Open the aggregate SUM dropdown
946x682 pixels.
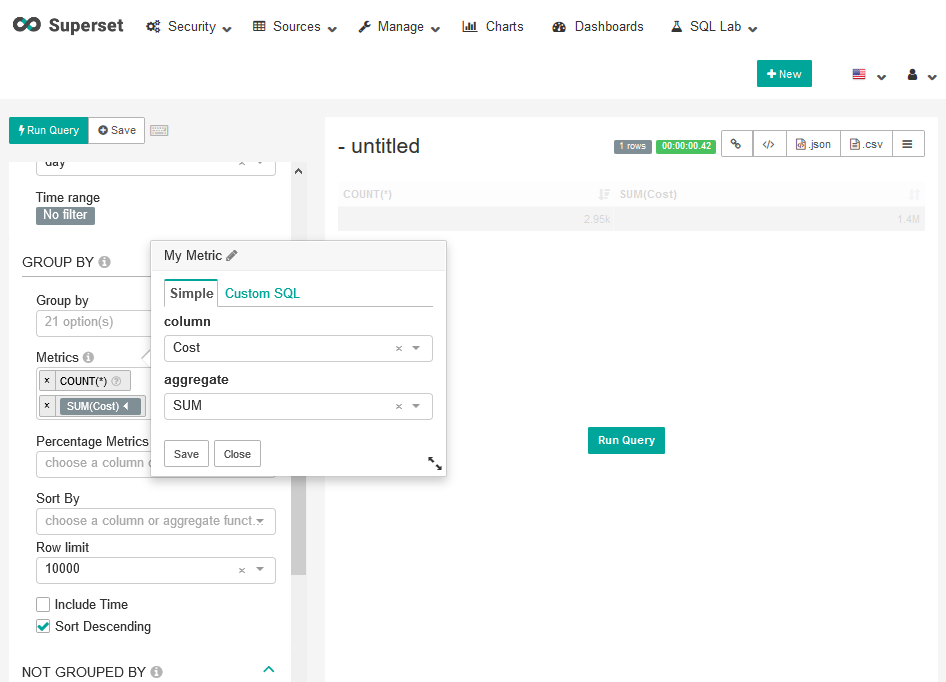[416, 406]
